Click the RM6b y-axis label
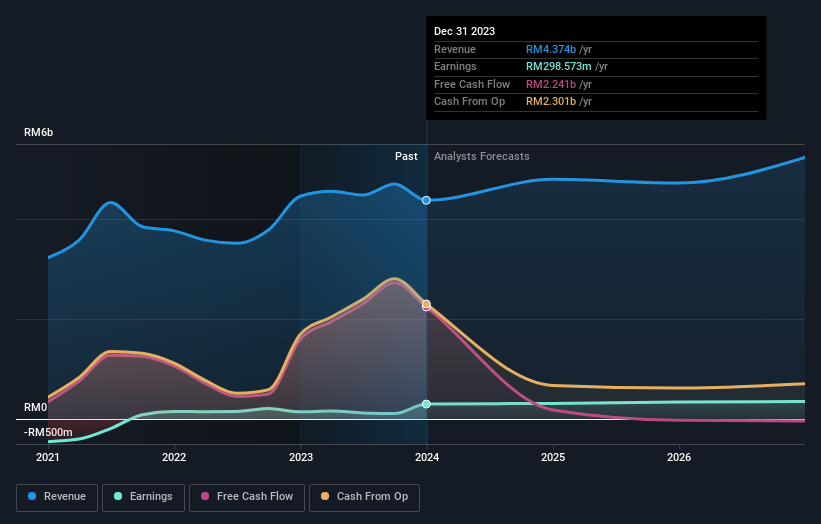This screenshot has height=524, width=821. pos(38,132)
